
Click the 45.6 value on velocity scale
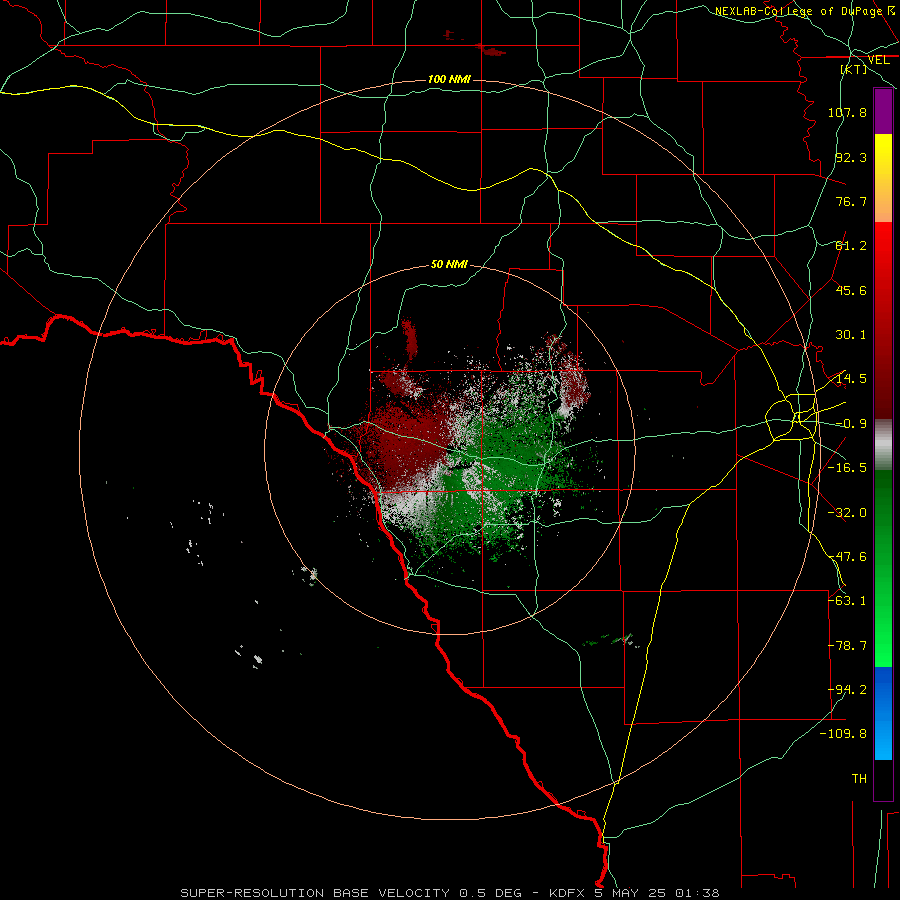851,290
